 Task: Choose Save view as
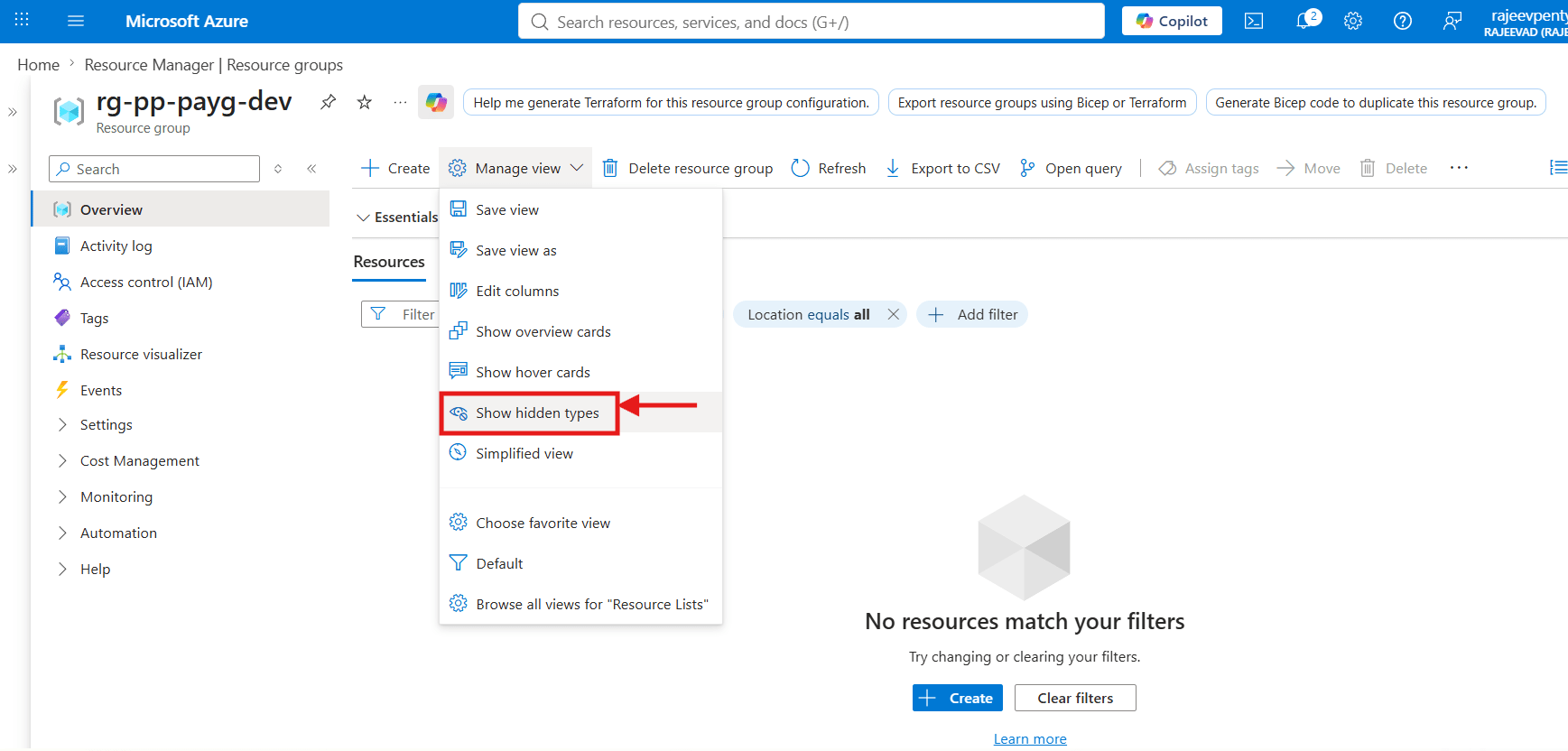pyautogui.click(x=580, y=250)
